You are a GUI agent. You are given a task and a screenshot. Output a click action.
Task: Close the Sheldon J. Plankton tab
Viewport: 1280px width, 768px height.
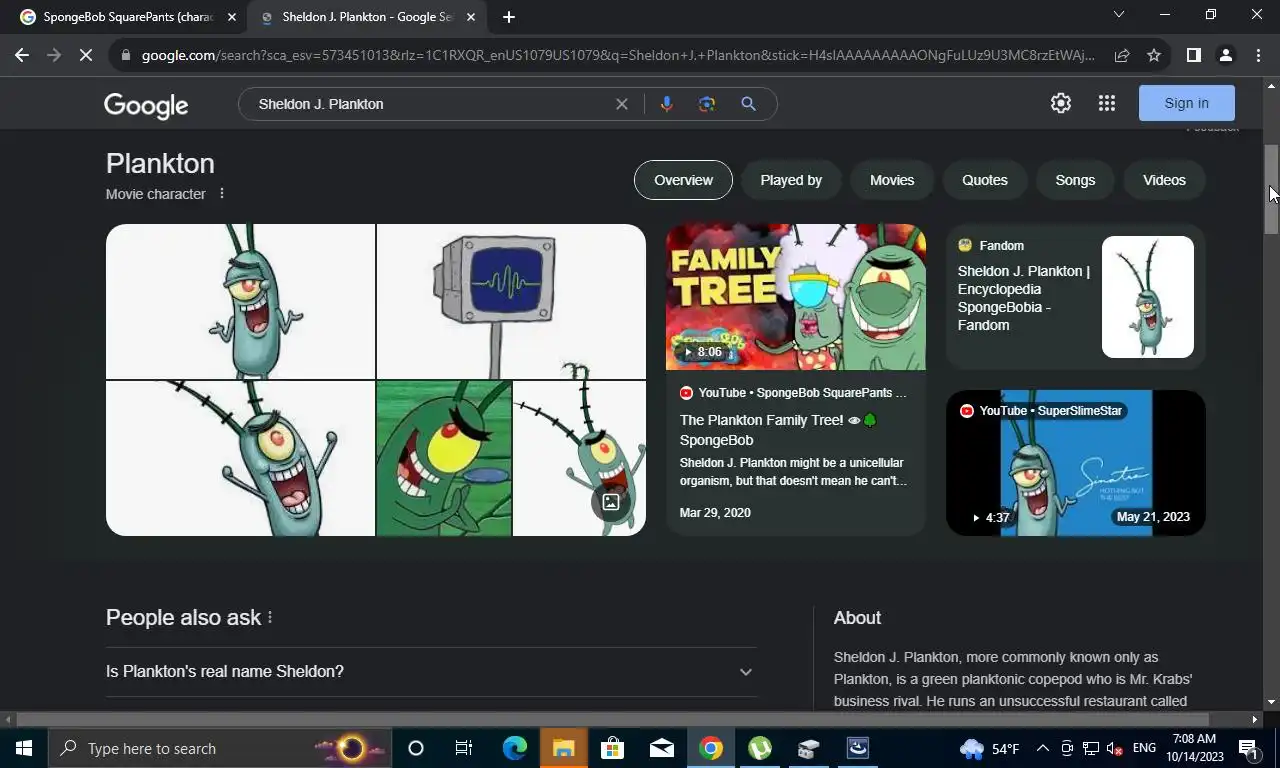pyautogui.click(x=471, y=17)
